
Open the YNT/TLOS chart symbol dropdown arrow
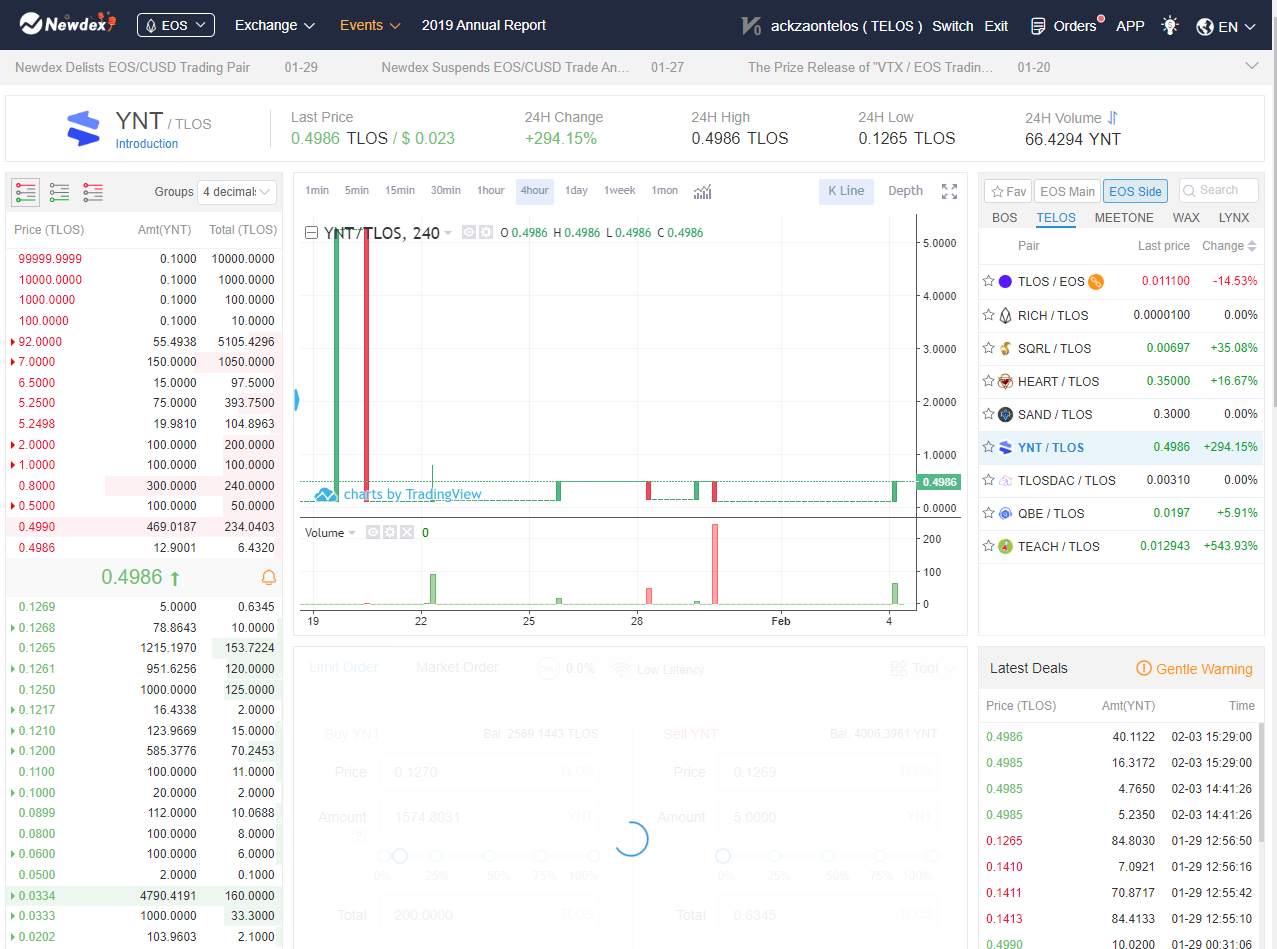point(448,233)
